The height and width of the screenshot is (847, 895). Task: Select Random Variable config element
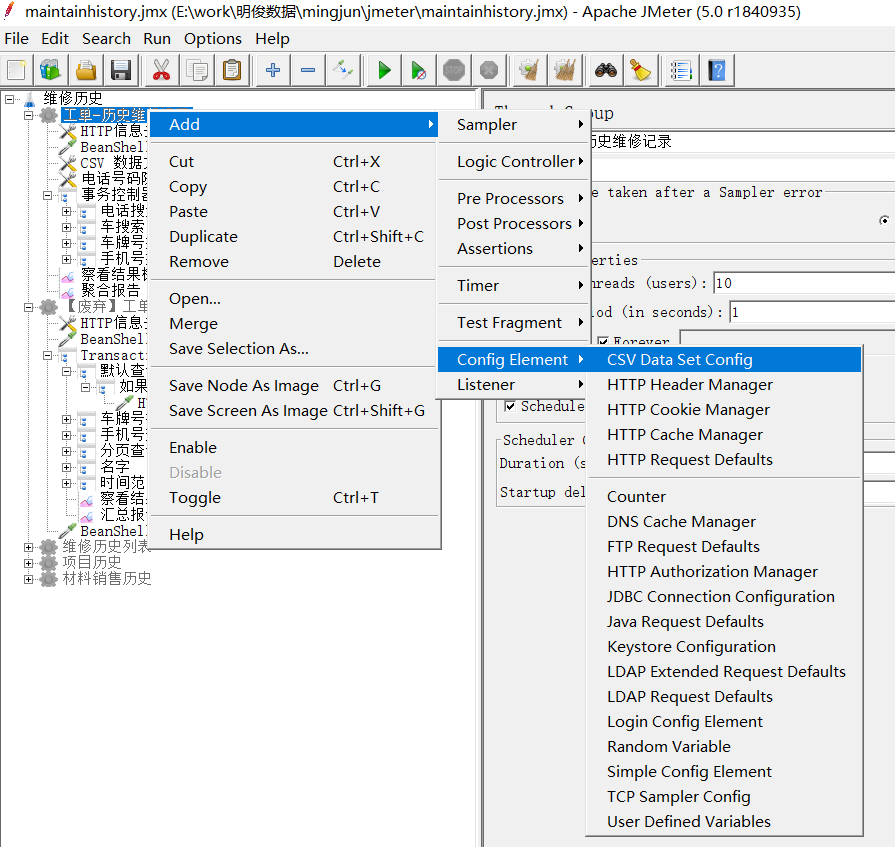tap(724, 747)
